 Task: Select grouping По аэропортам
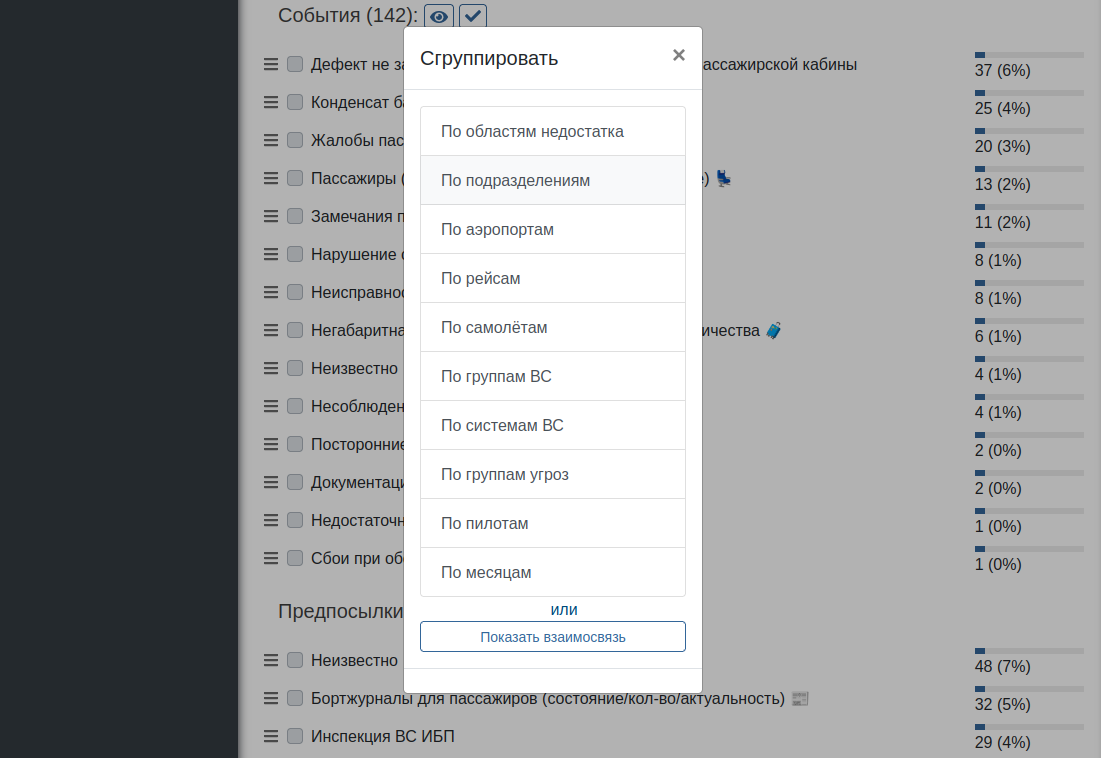pyautogui.click(x=553, y=228)
